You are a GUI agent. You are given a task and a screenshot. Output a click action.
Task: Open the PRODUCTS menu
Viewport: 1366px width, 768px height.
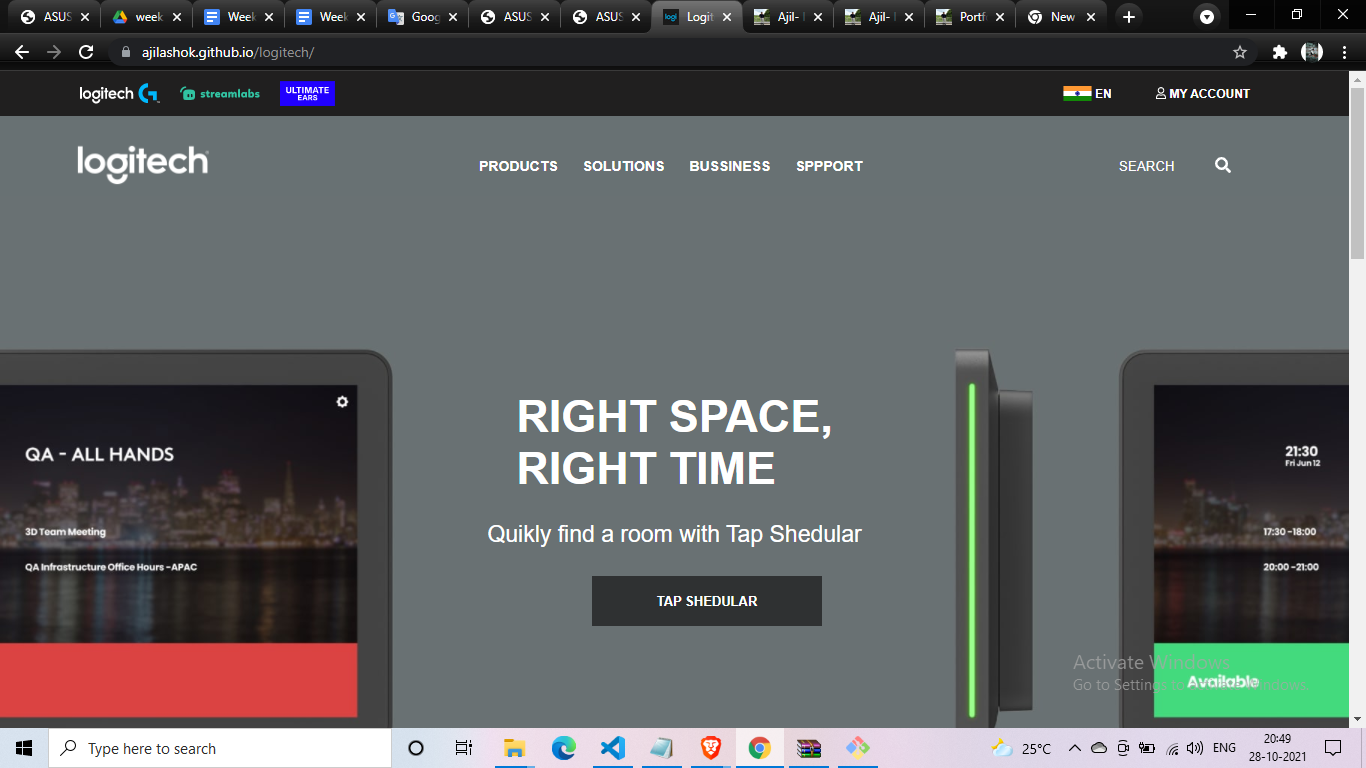pyautogui.click(x=518, y=166)
